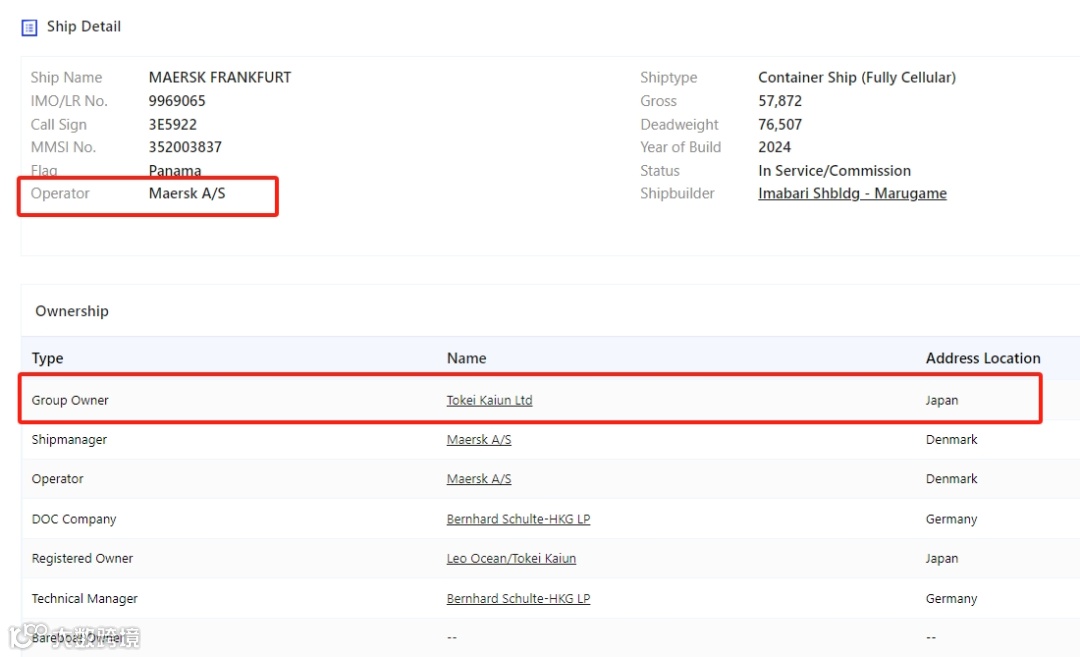The image size is (1080, 657).
Task: Click the DOC Company type cell
Action: click(74, 519)
